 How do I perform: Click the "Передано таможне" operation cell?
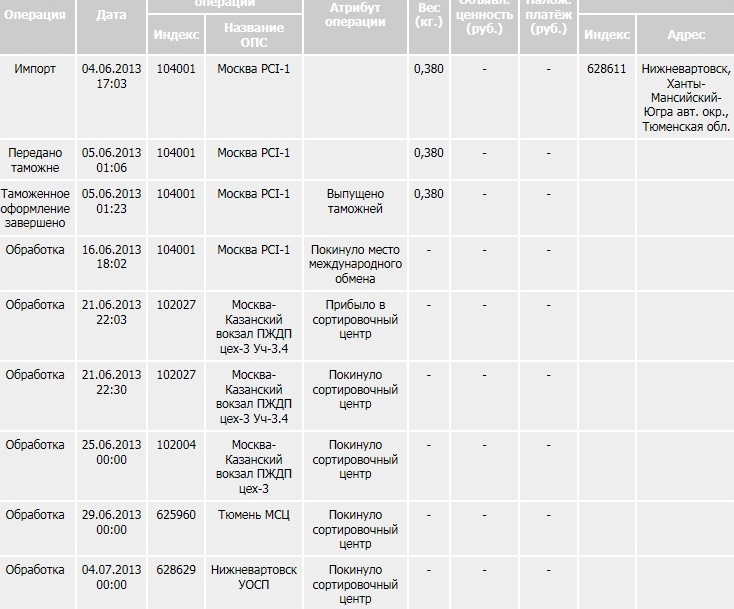pos(36,160)
